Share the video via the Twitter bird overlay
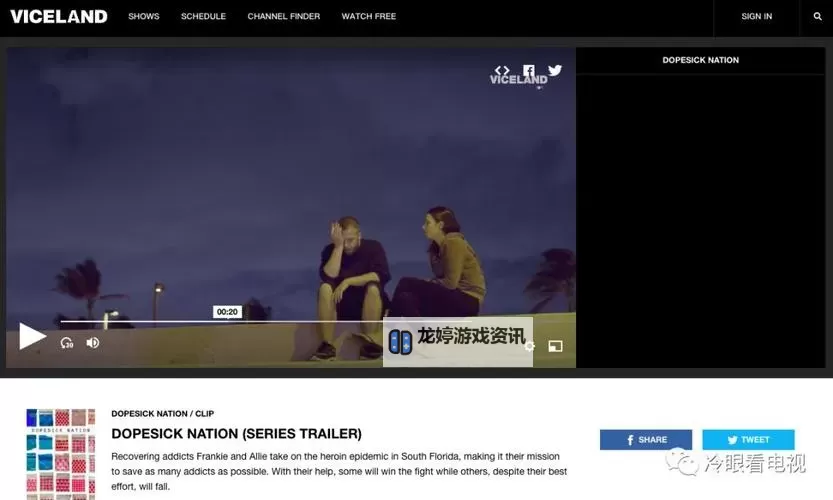 point(555,71)
